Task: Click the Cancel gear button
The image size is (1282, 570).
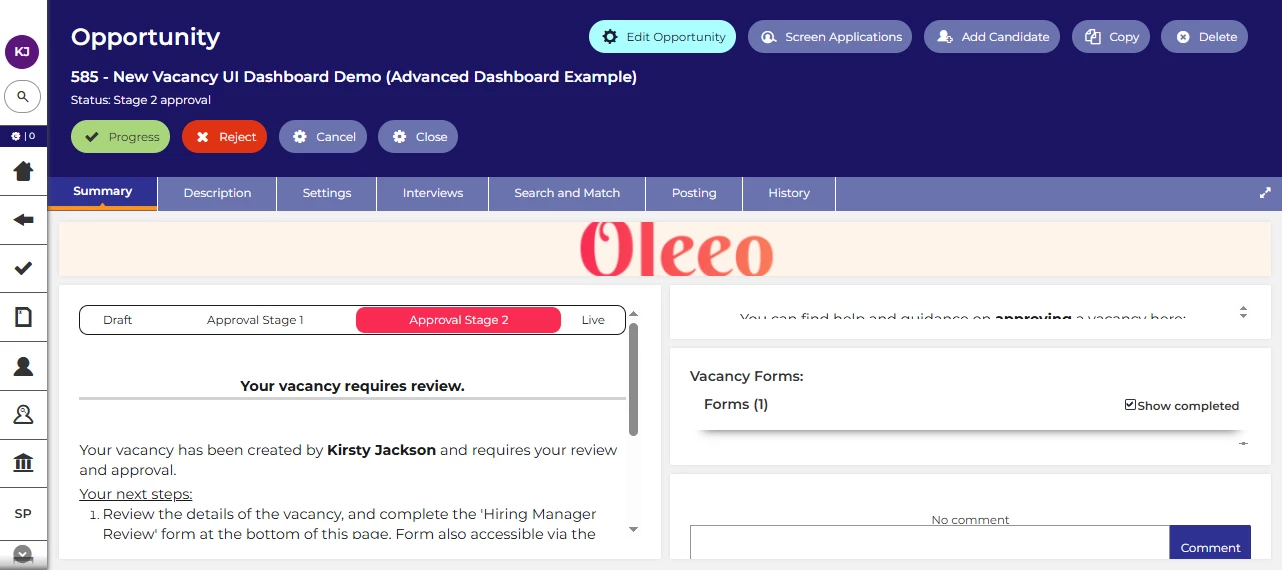Action: pyautogui.click(x=323, y=137)
